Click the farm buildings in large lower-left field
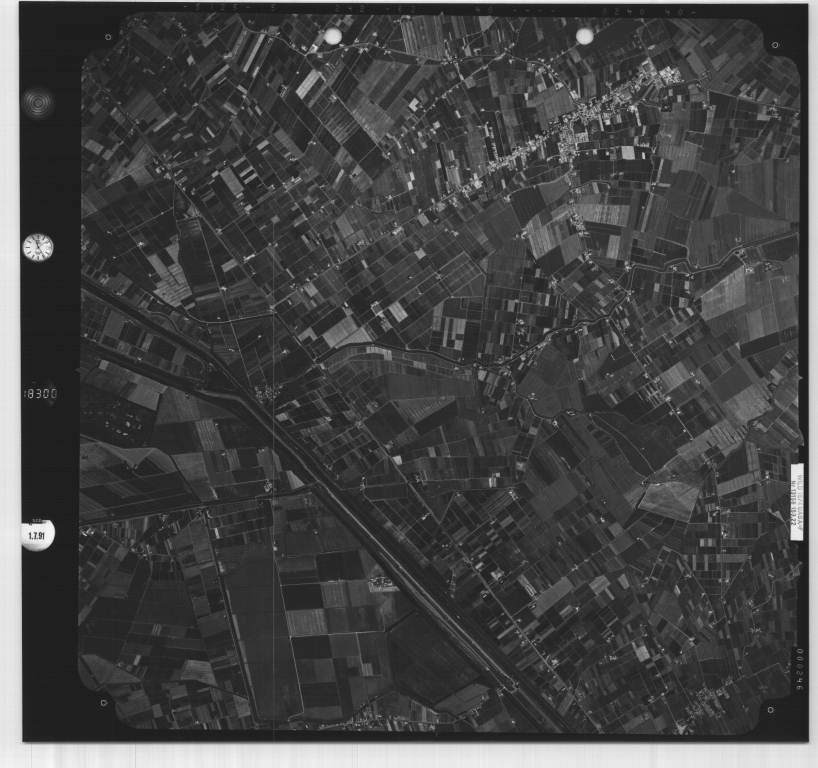Viewport: 818px width, 768px height. point(381,584)
